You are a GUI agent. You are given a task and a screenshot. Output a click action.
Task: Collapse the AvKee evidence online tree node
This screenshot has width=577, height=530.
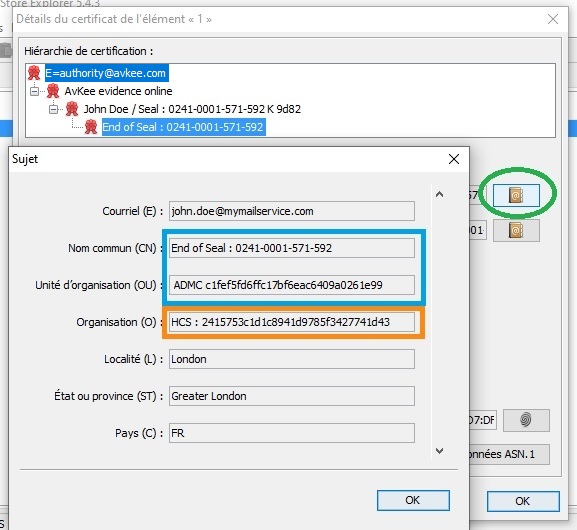[34, 91]
